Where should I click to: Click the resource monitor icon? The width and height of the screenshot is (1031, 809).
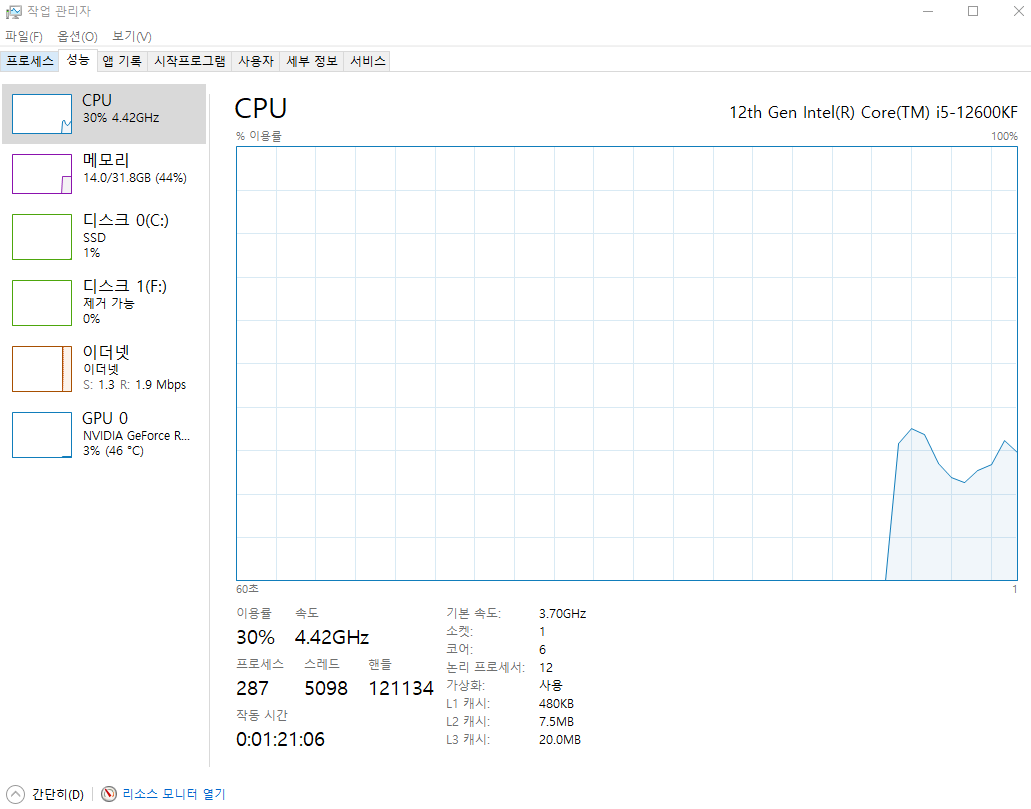pyautogui.click(x=109, y=794)
